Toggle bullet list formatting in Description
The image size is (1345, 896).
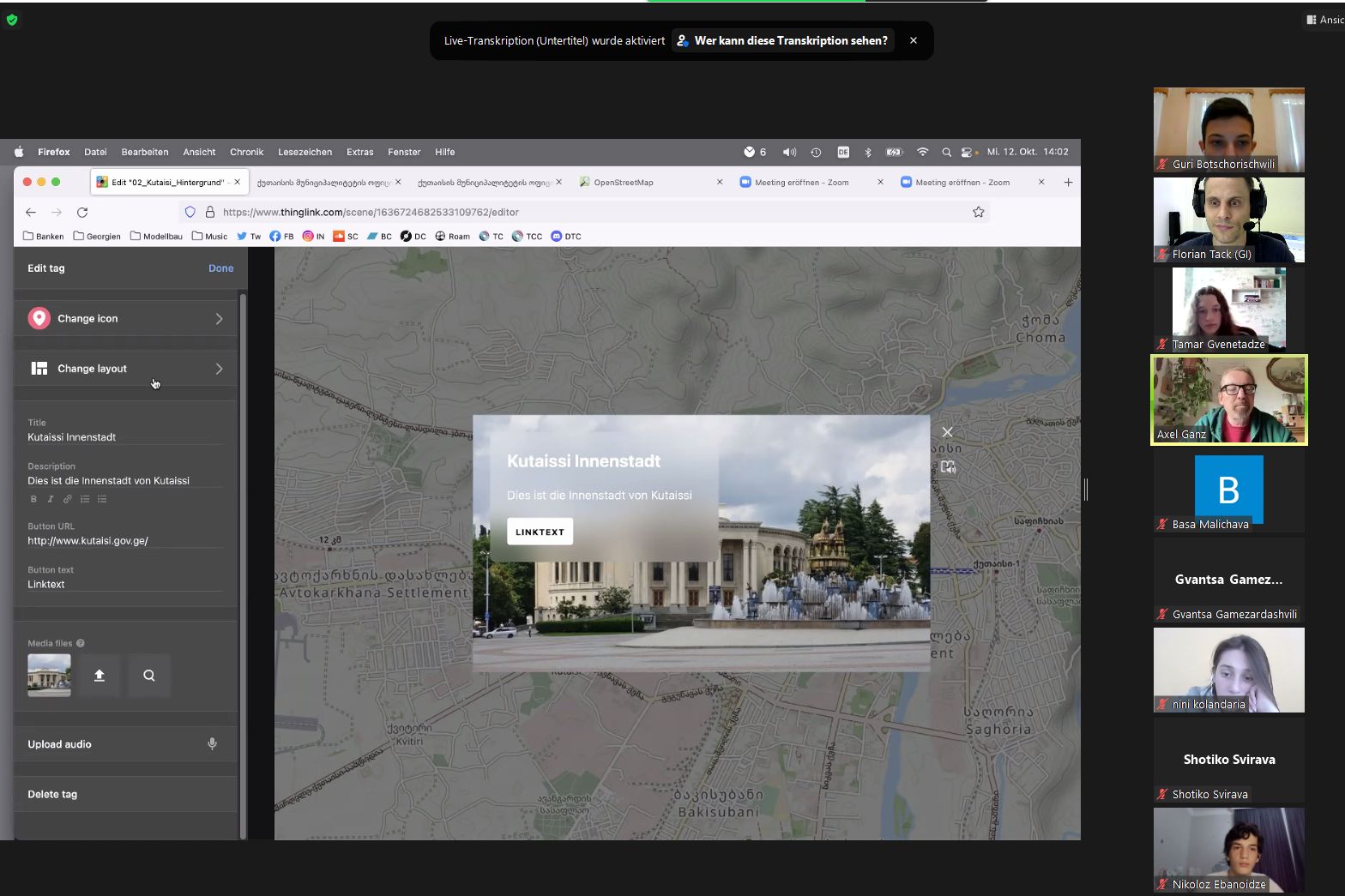click(102, 499)
